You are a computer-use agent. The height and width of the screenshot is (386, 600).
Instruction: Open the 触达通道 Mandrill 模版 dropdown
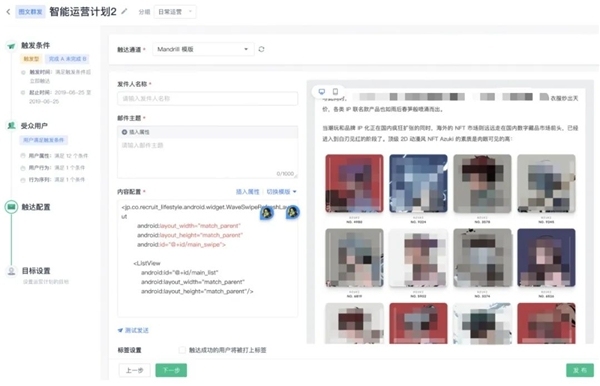(203, 49)
